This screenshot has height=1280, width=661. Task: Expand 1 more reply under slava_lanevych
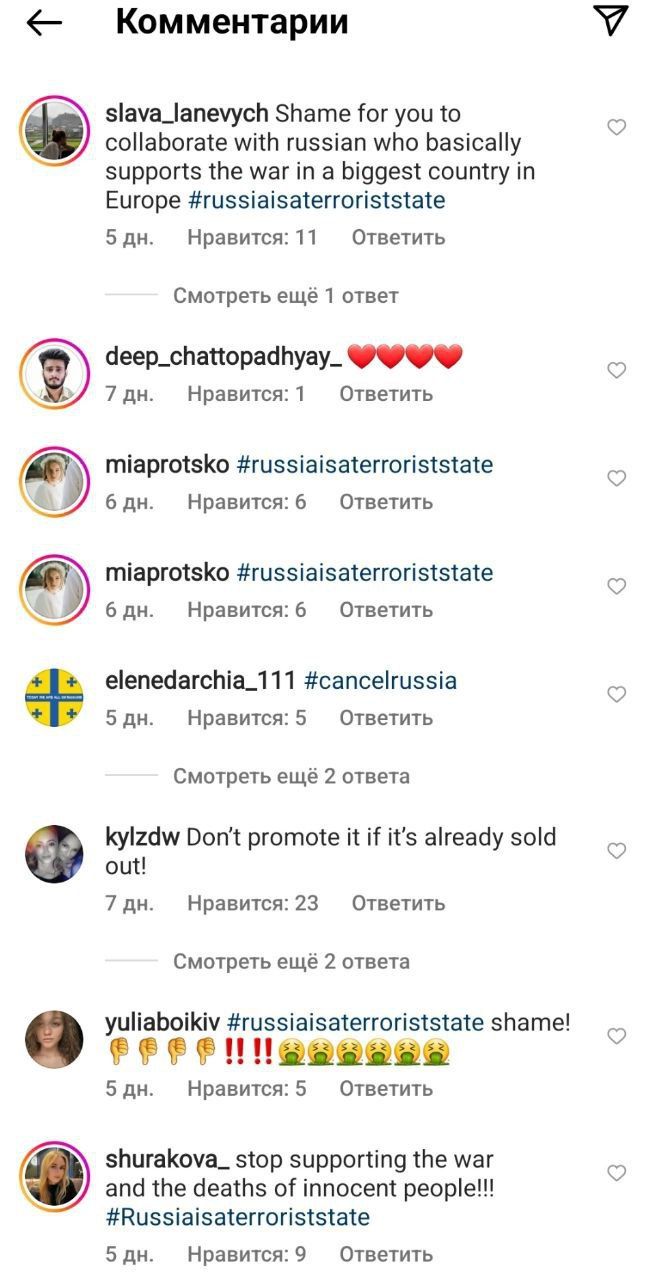tap(285, 296)
